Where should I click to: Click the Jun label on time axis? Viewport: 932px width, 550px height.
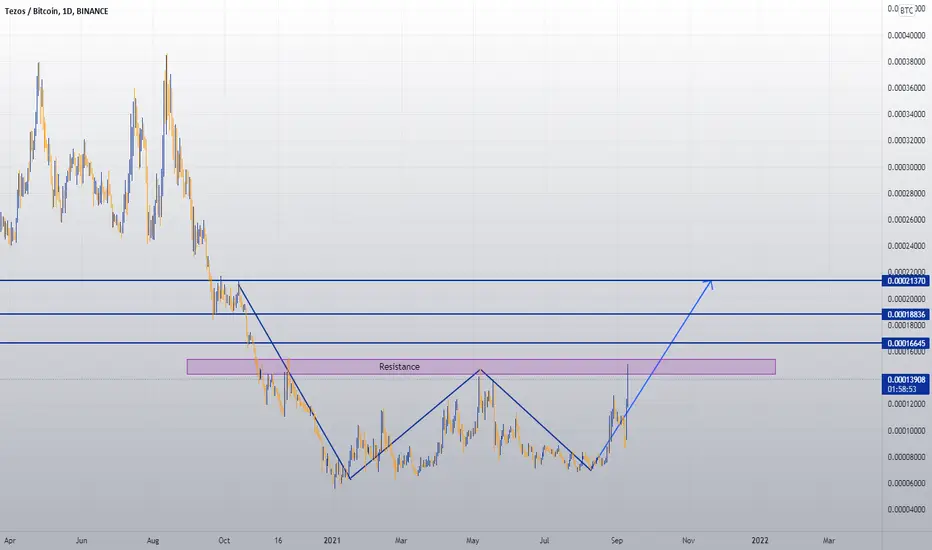pyautogui.click(x=81, y=540)
